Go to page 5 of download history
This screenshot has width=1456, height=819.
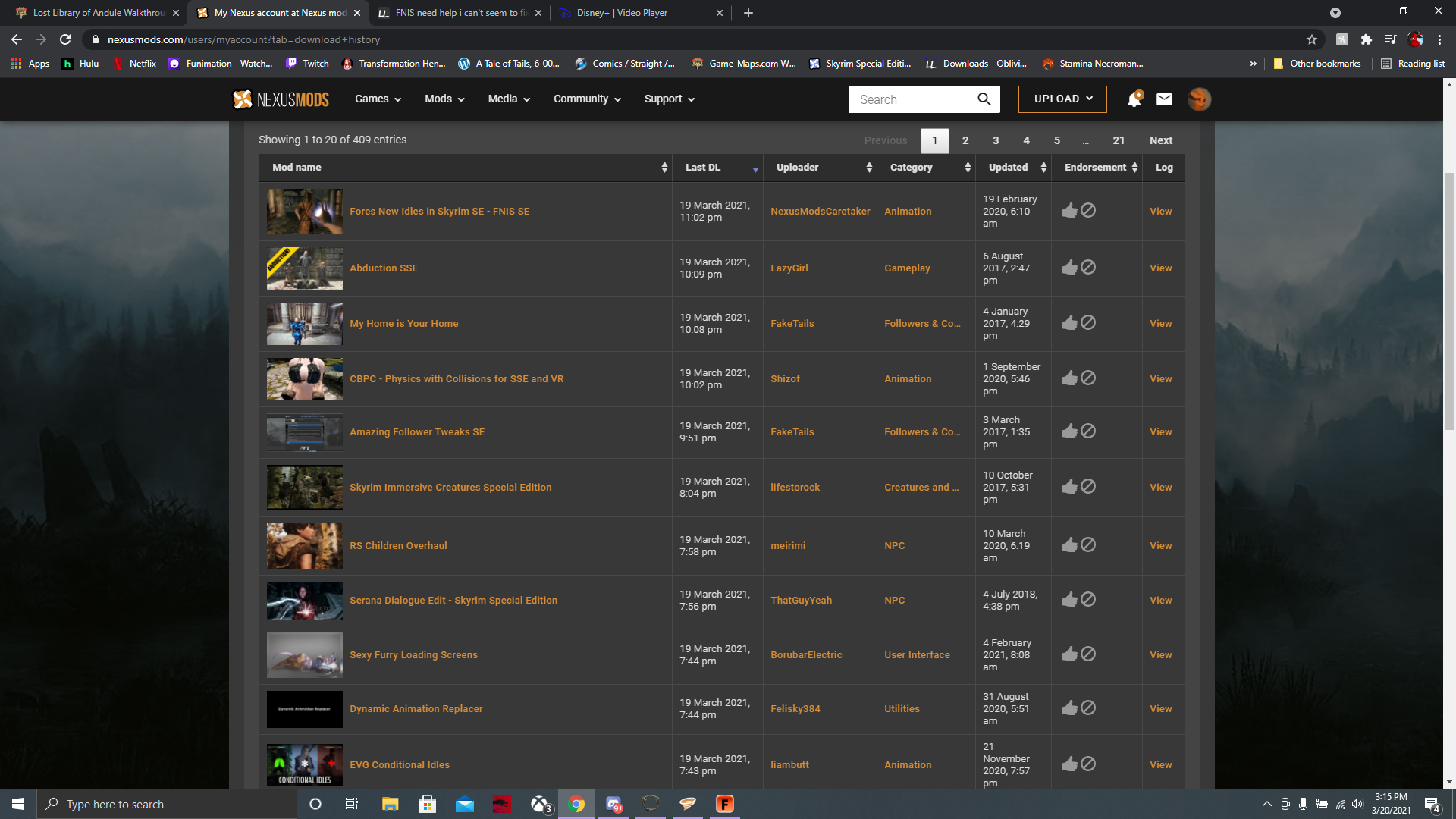(1057, 140)
